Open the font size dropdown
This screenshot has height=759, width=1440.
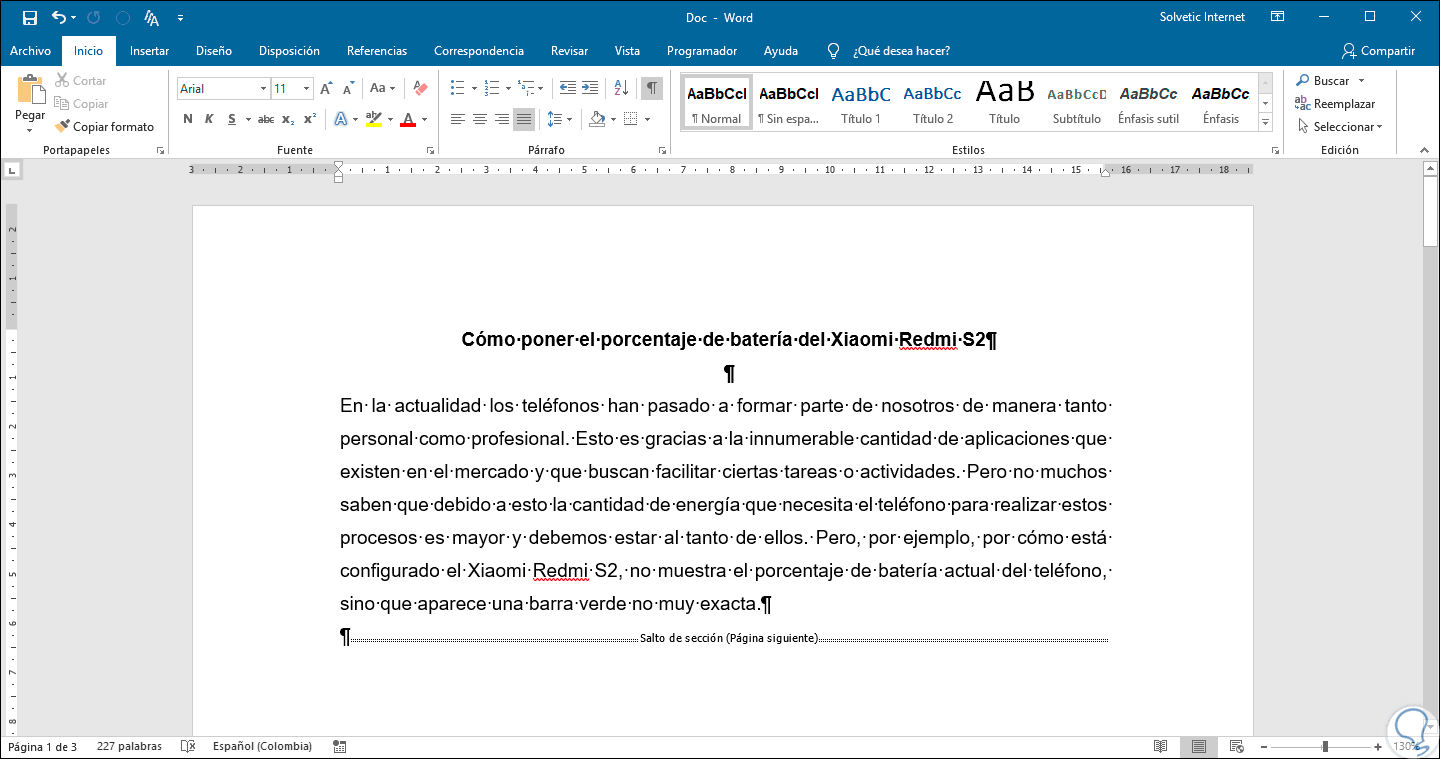click(x=307, y=89)
